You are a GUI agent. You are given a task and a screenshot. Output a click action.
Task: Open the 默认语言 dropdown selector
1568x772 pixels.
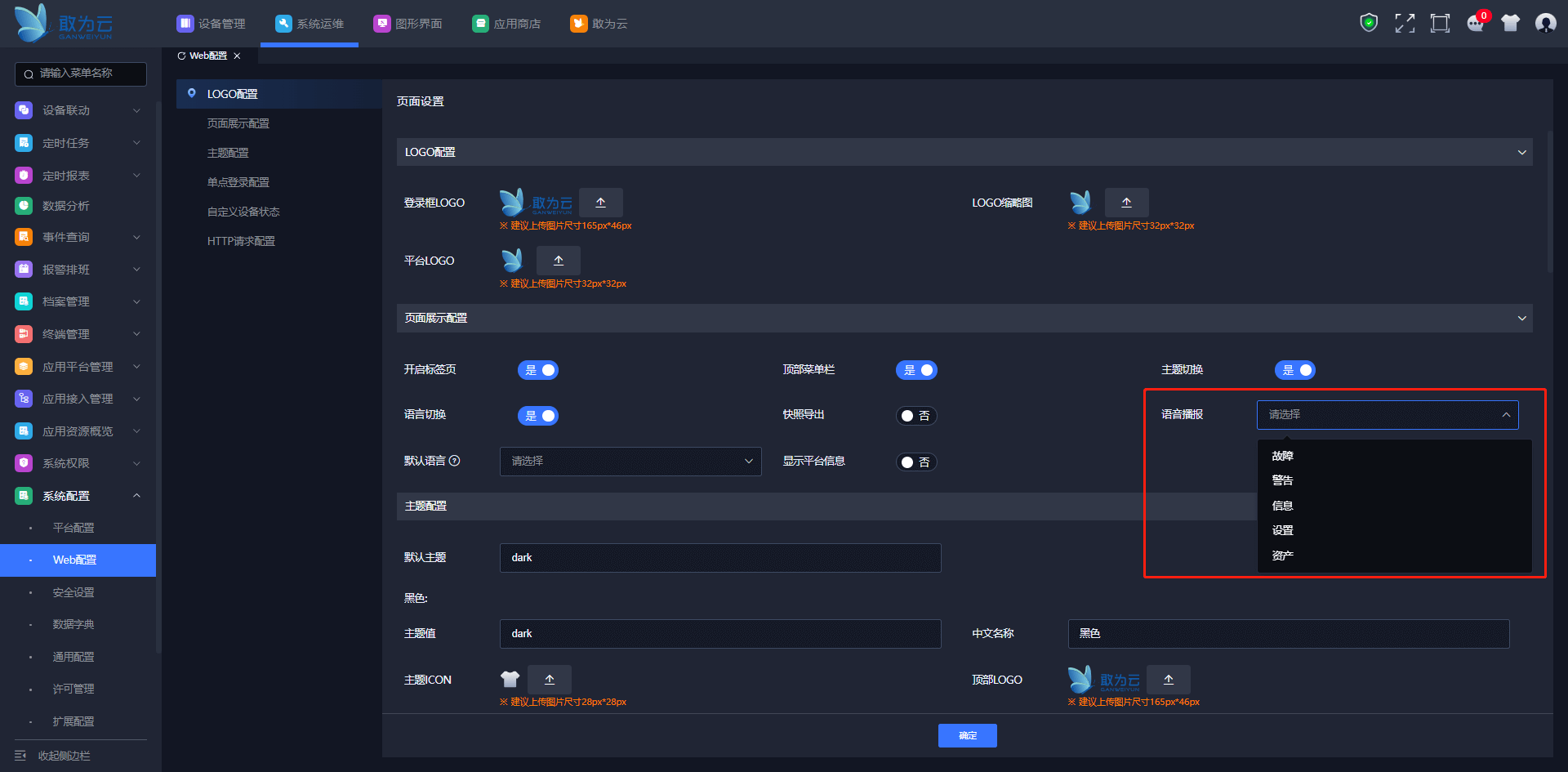[x=630, y=462]
